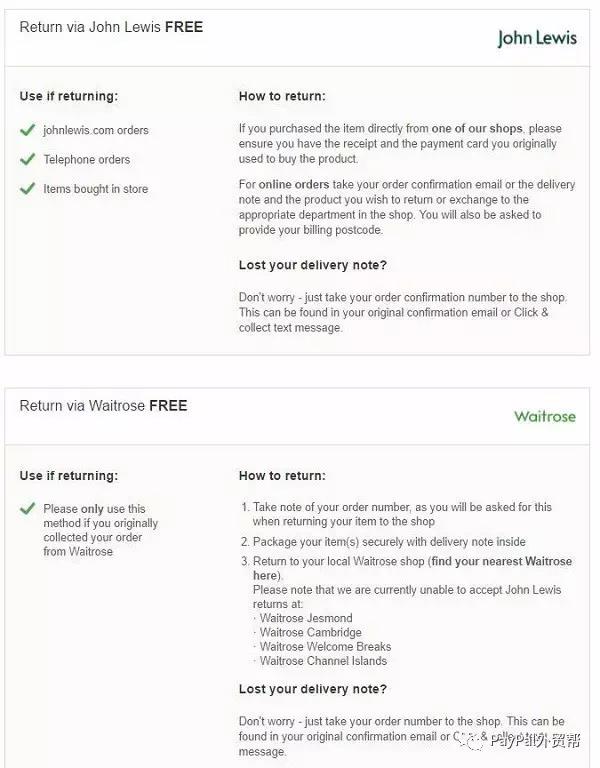
Task: Click 'Items bought in store' list item
Action: coord(96,189)
